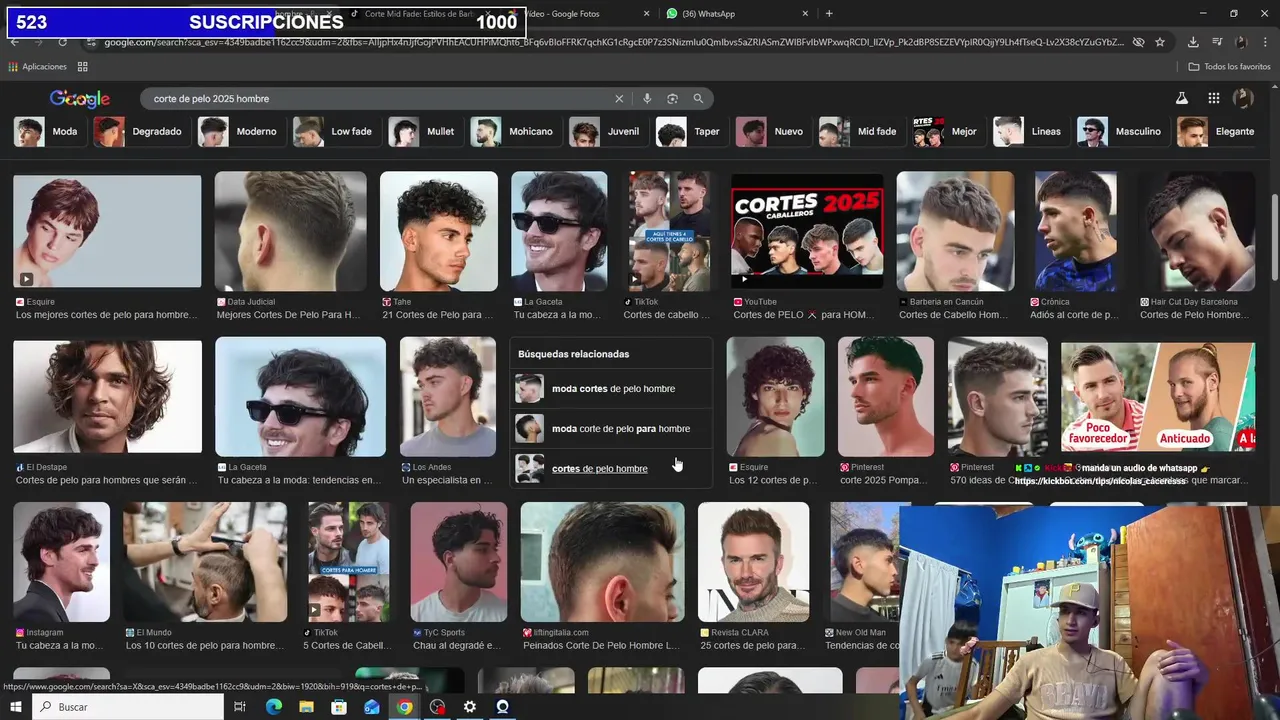Click 'Los 10 cortes de pelo para hombre' El Mundo caption
This screenshot has height=720, width=1280.
click(205, 646)
